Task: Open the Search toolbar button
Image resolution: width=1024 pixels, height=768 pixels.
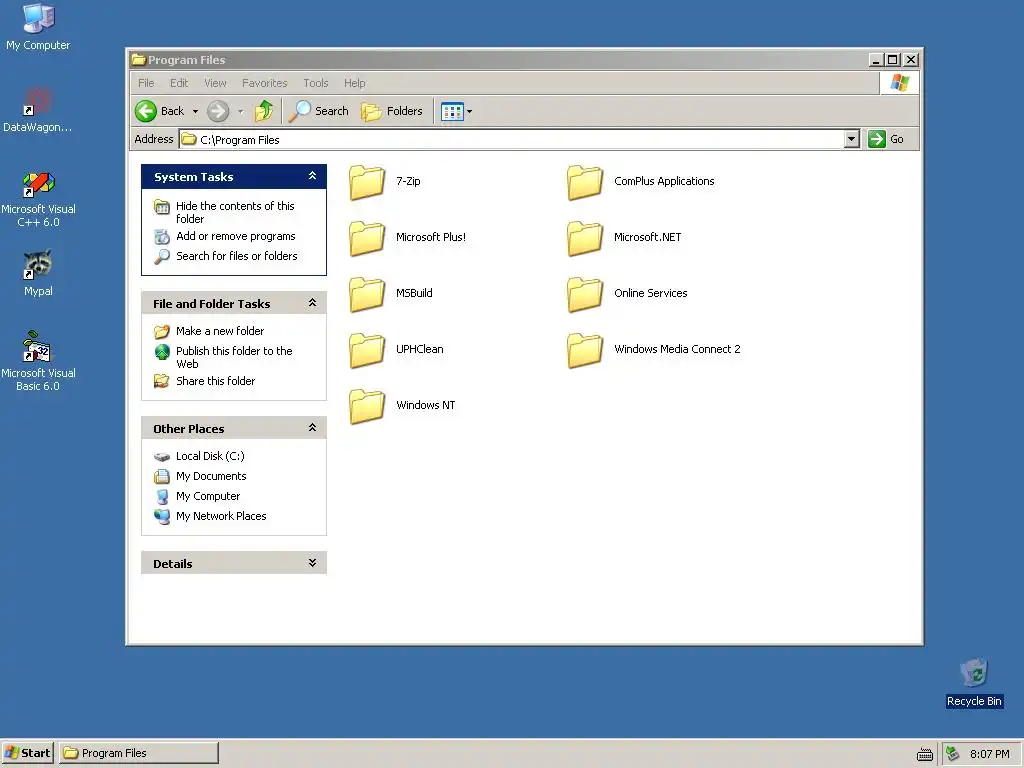Action: pos(319,111)
